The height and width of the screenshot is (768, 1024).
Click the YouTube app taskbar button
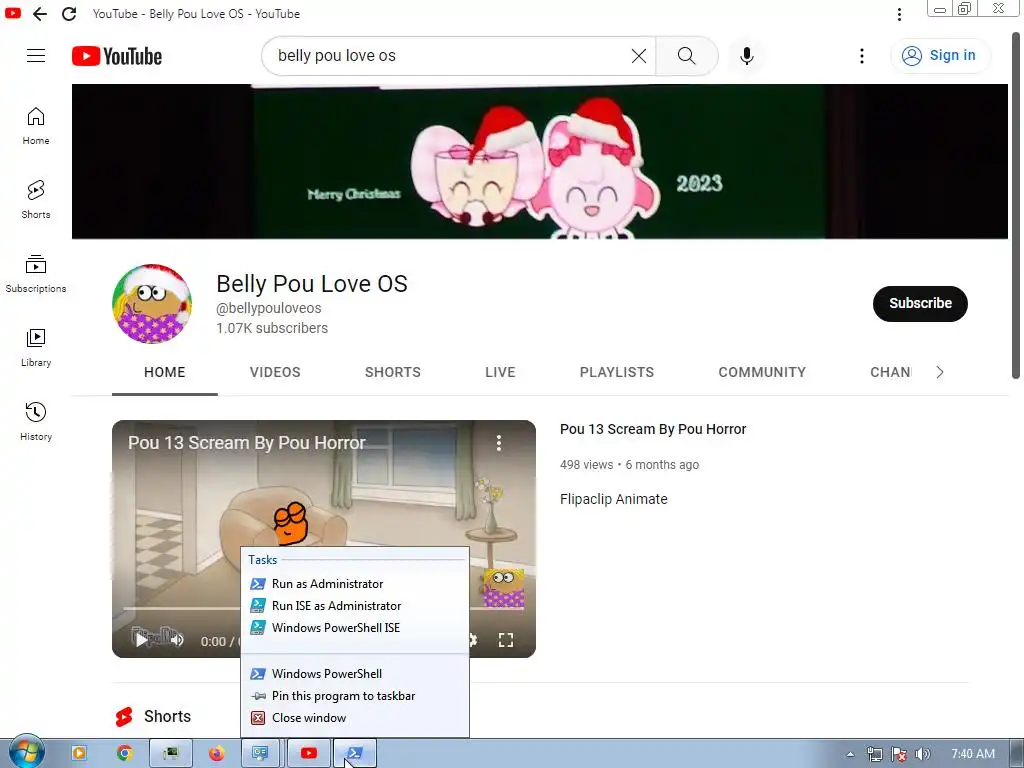(309, 754)
